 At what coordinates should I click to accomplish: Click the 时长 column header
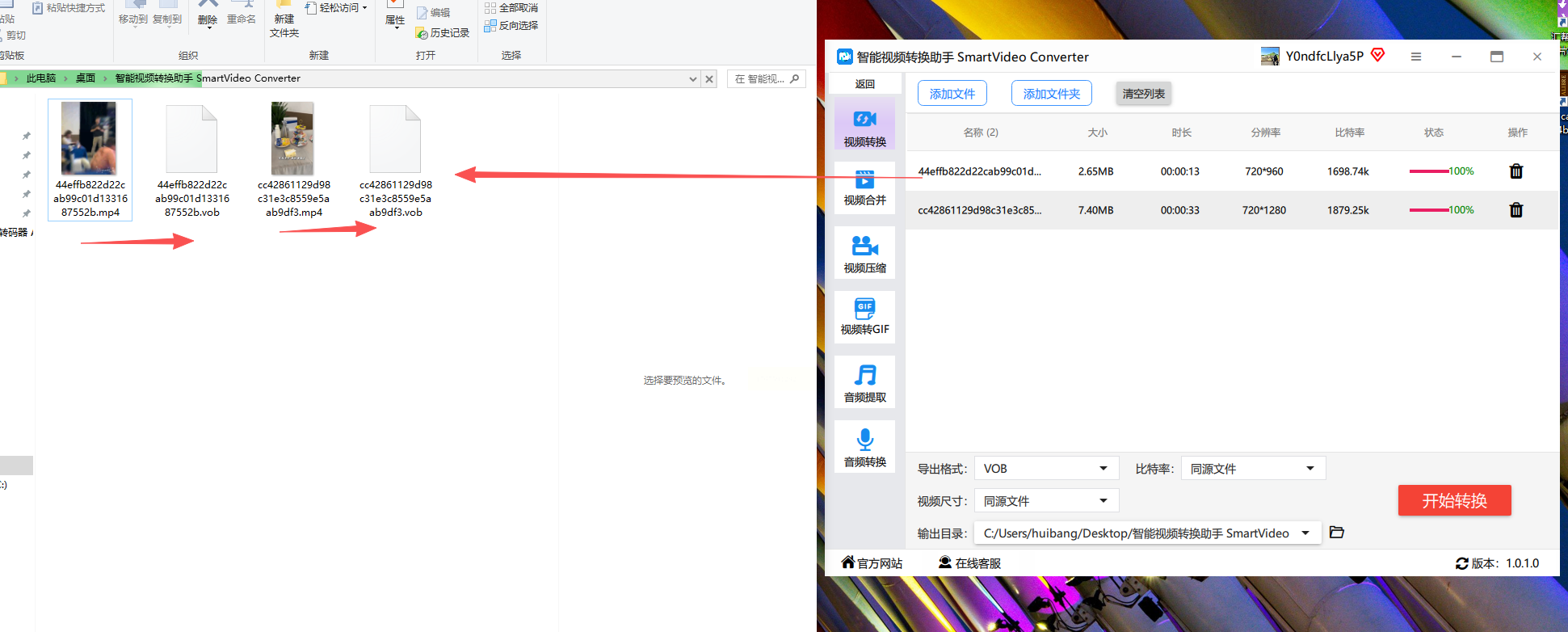[x=1181, y=133]
